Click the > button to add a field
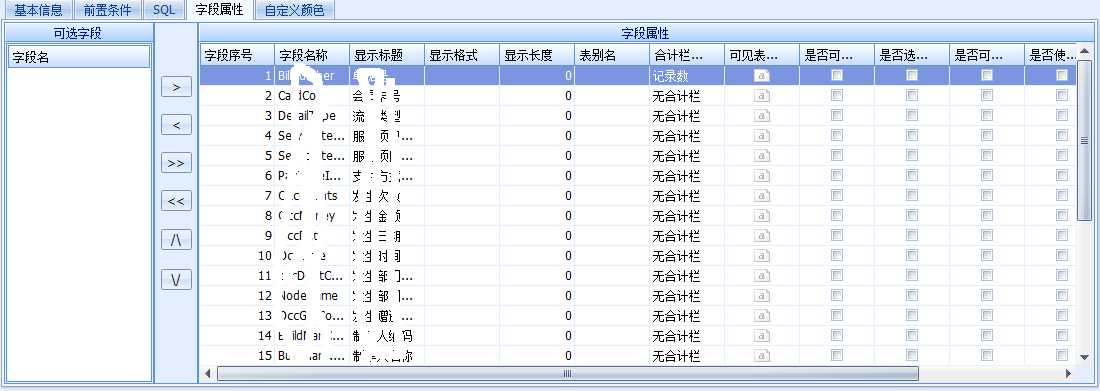 click(x=176, y=87)
